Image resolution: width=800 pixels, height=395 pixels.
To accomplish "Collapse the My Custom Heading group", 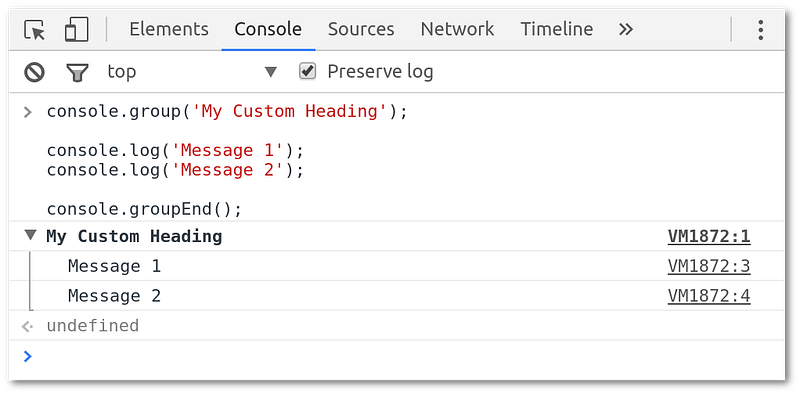I will coord(31,235).
